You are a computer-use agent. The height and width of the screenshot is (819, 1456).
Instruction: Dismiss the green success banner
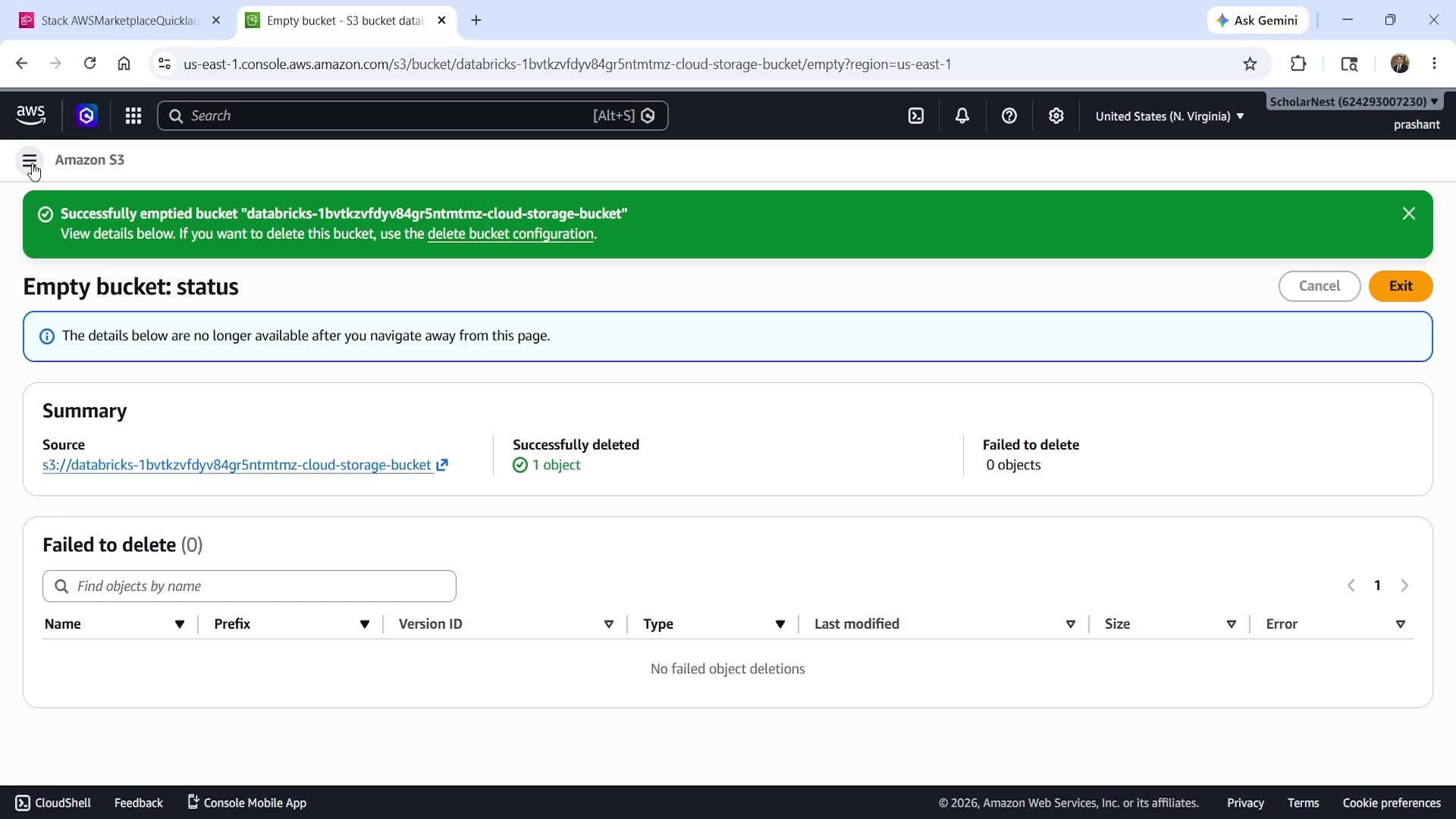coord(1409,214)
